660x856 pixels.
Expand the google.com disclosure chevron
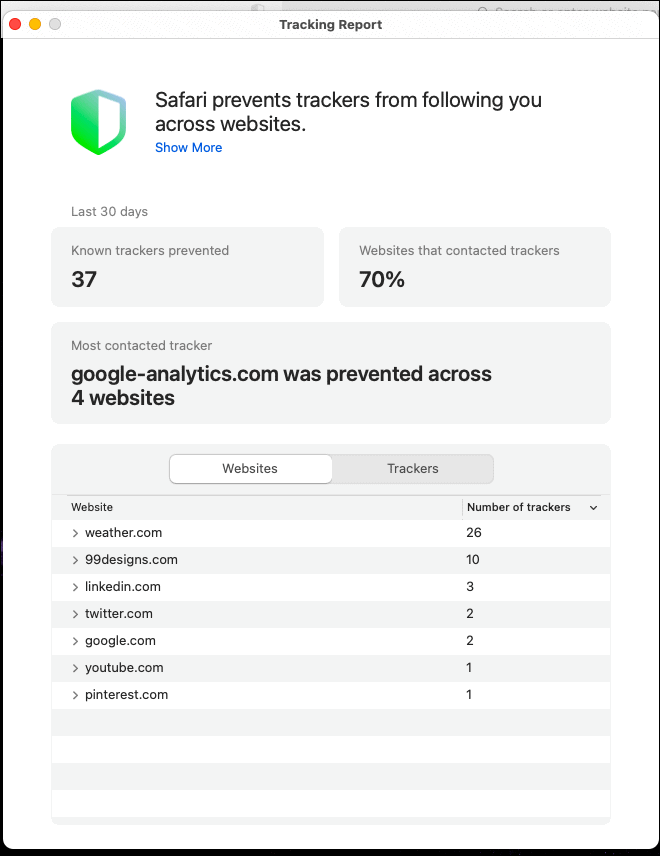[x=75, y=641]
